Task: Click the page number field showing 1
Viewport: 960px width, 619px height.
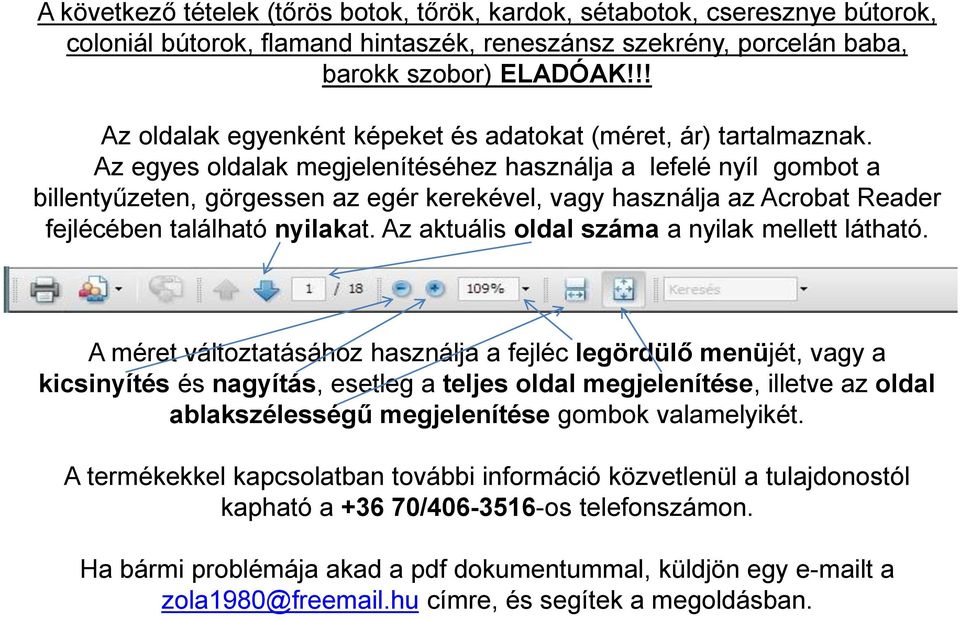Action: point(309,288)
